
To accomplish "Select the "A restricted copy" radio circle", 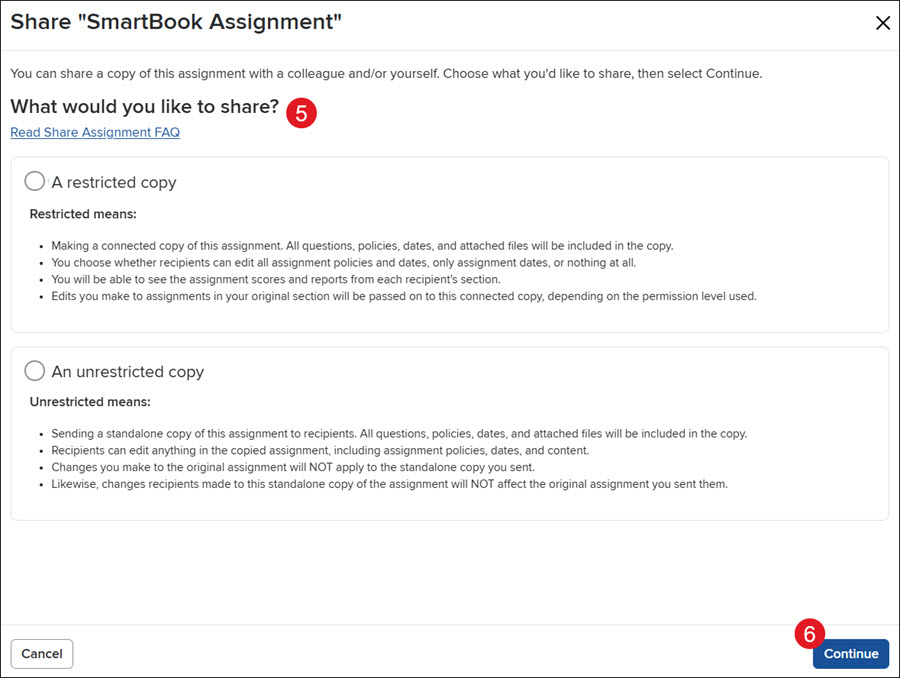I will [34, 181].
